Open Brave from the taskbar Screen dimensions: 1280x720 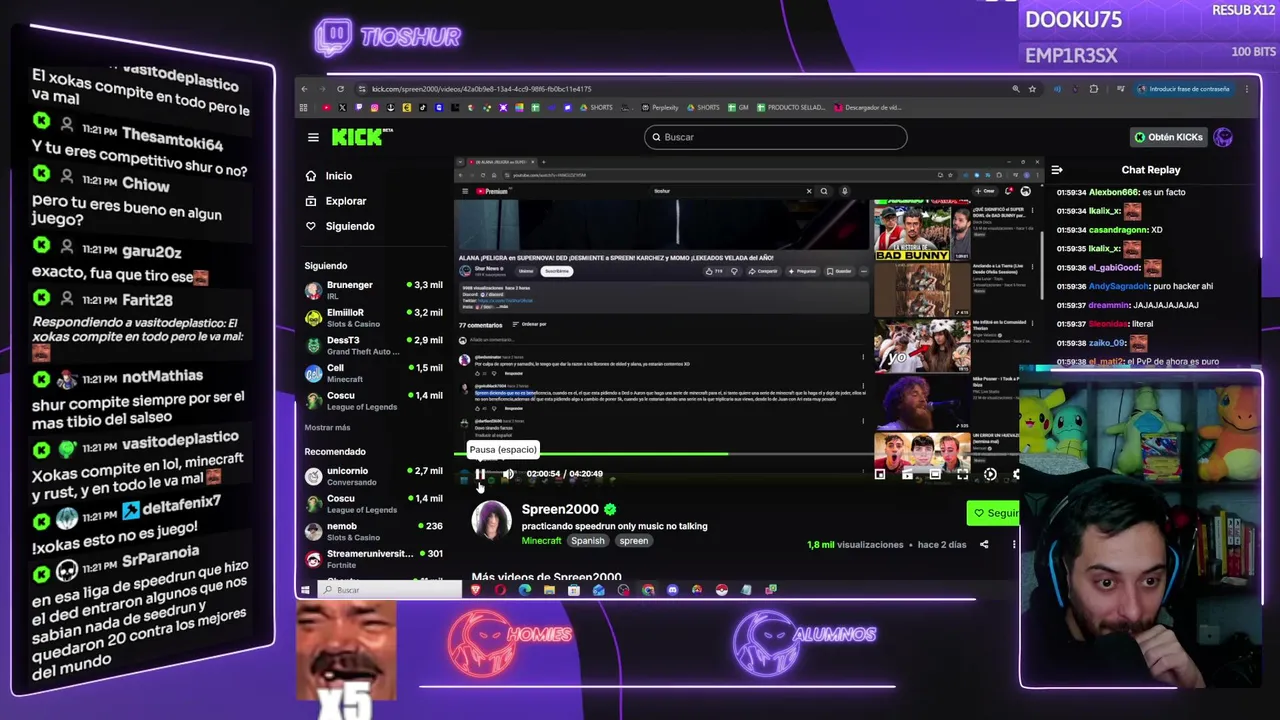[x=476, y=590]
